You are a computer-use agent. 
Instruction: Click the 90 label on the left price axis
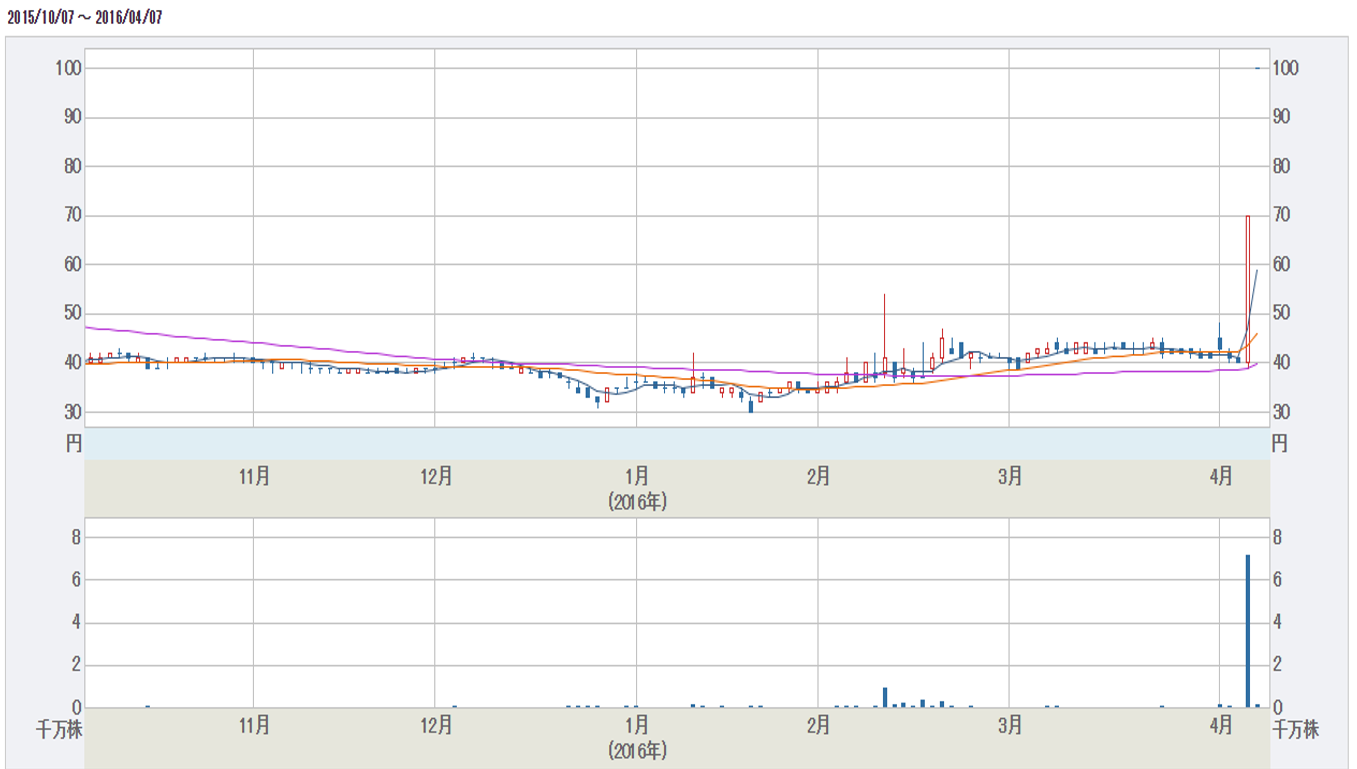coord(73,117)
